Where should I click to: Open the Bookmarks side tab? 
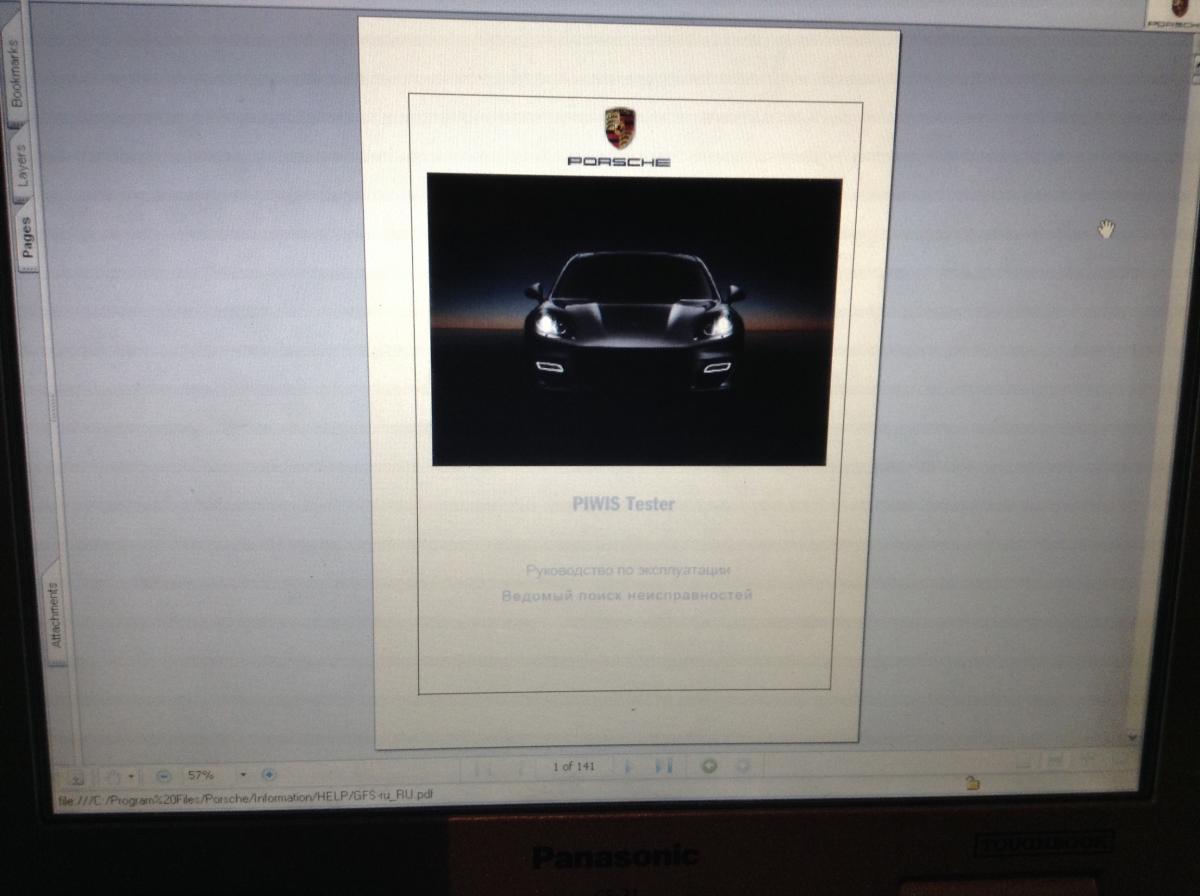(x=16, y=75)
